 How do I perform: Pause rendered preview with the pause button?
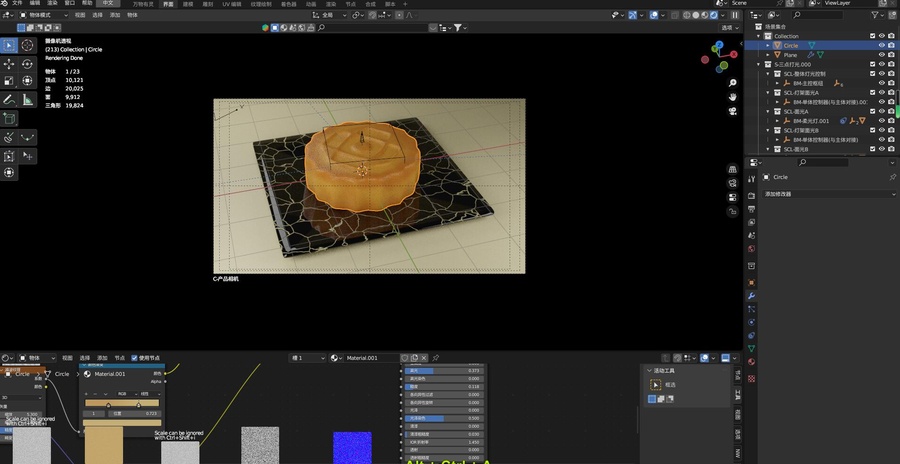735,15
